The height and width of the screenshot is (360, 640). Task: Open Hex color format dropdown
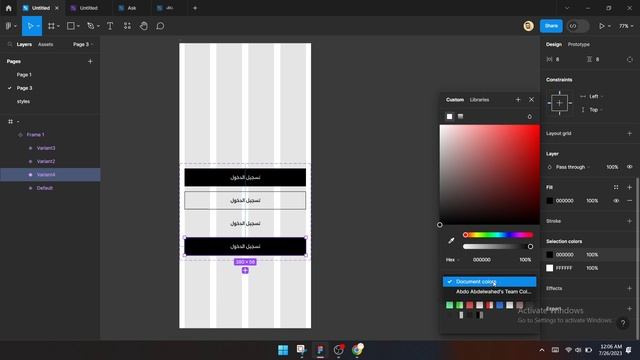click(x=452, y=260)
